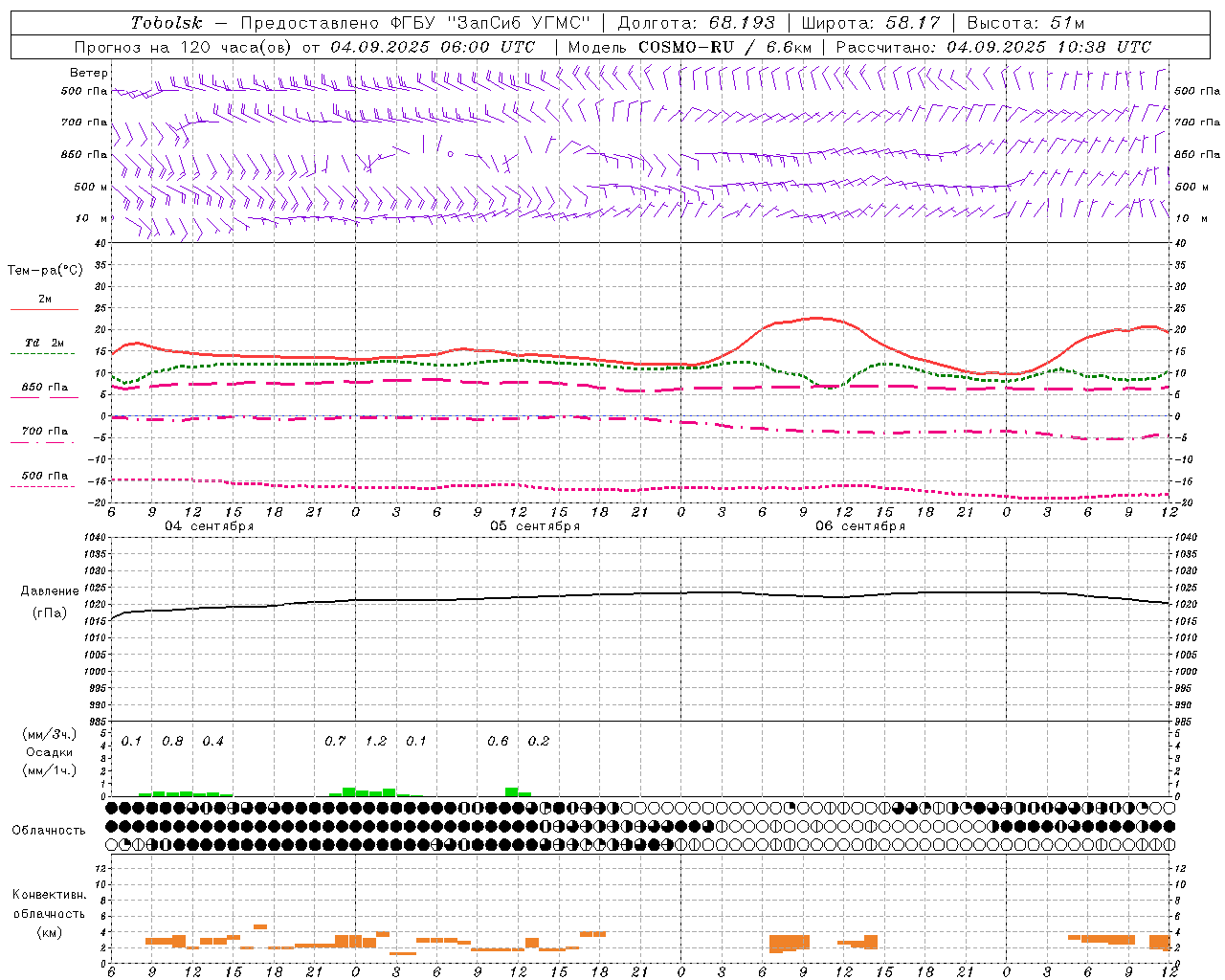1225x980 pixels.
Task: Select the 'Давление' pressure panel label
Action: [x=50, y=591]
